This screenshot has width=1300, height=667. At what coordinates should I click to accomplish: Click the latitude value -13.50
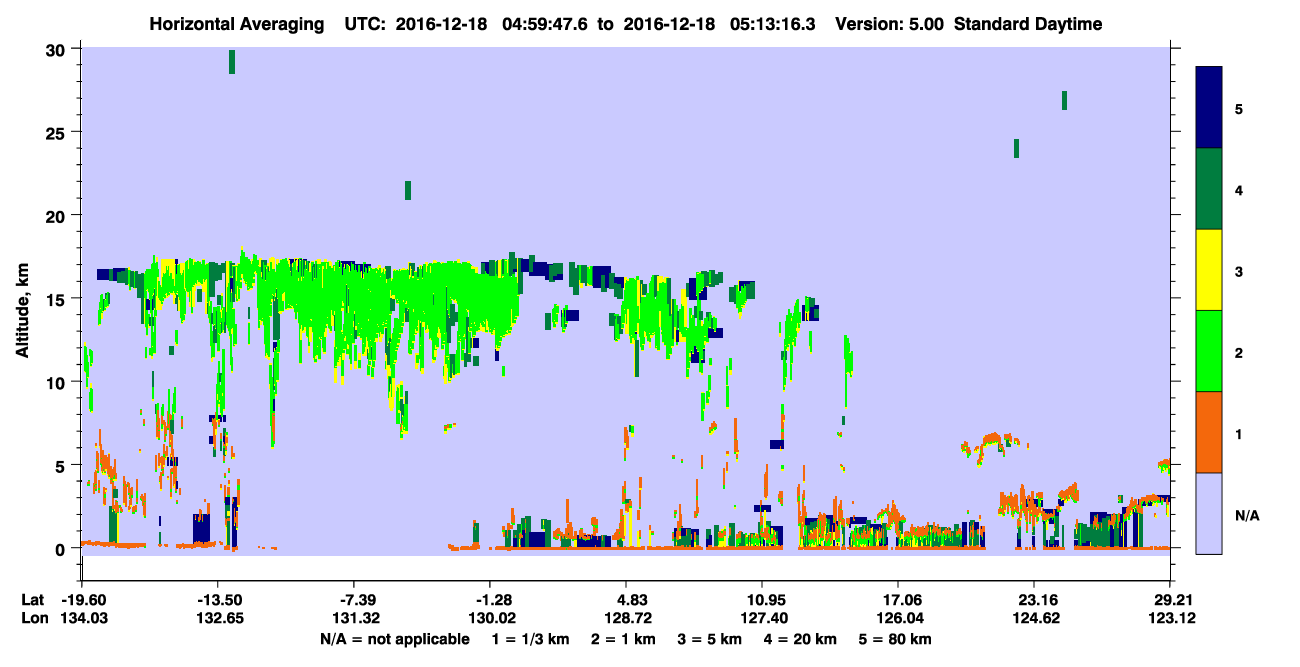pyautogui.click(x=218, y=600)
